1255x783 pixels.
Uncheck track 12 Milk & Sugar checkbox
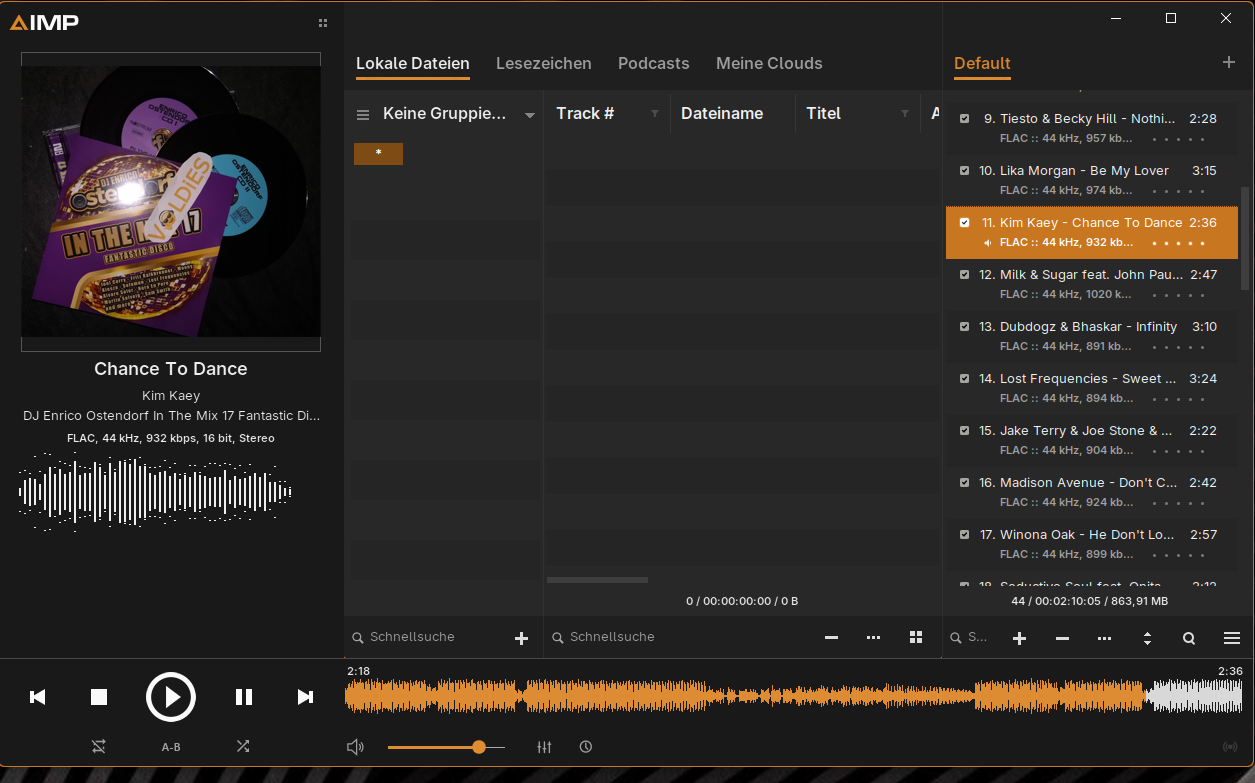(964, 274)
